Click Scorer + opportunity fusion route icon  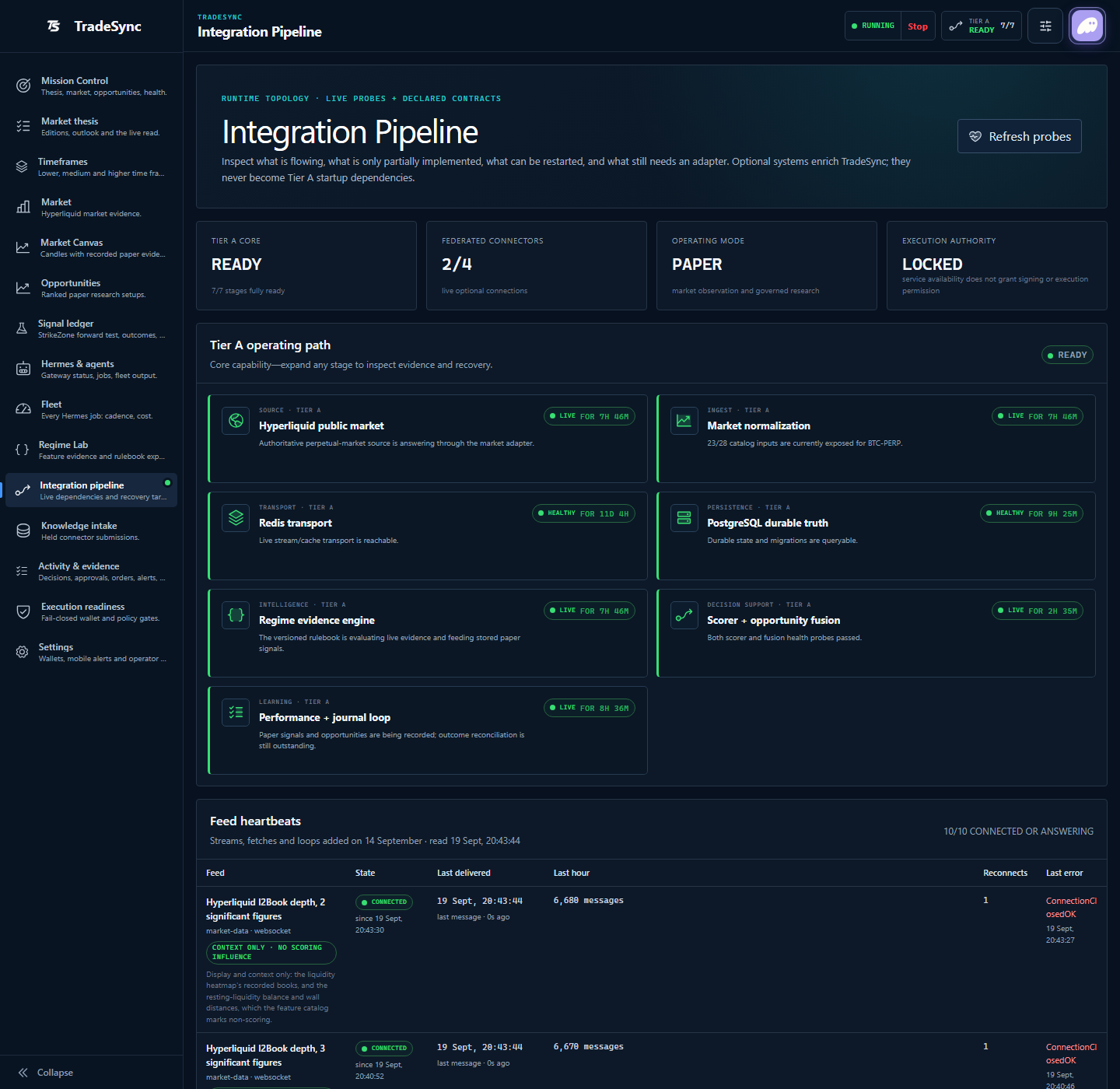coord(684,615)
